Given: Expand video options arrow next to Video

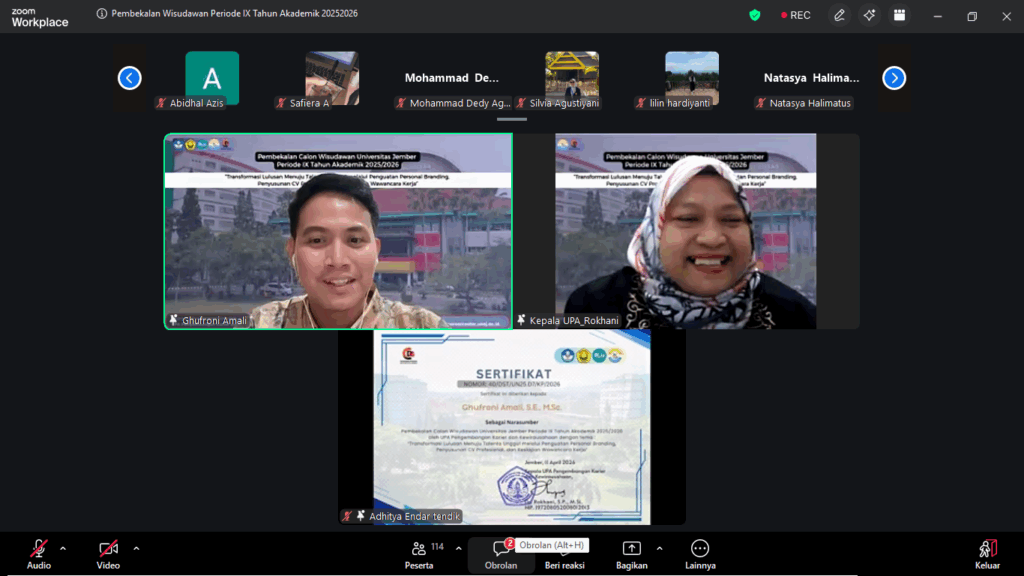Looking at the screenshot, I should (136, 548).
